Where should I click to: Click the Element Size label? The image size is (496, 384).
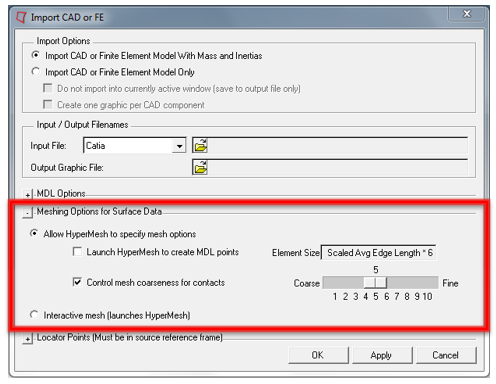click(x=296, y=253)
